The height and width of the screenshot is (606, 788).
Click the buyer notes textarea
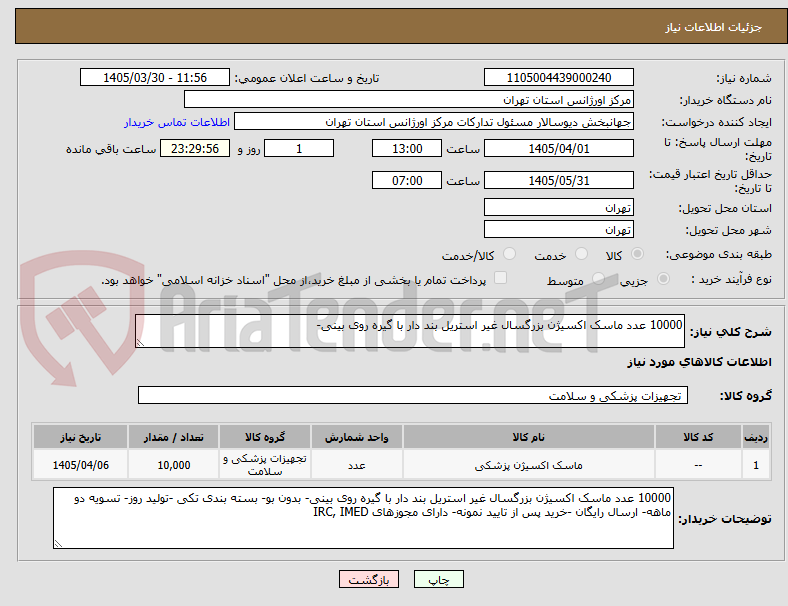point(363,518)
